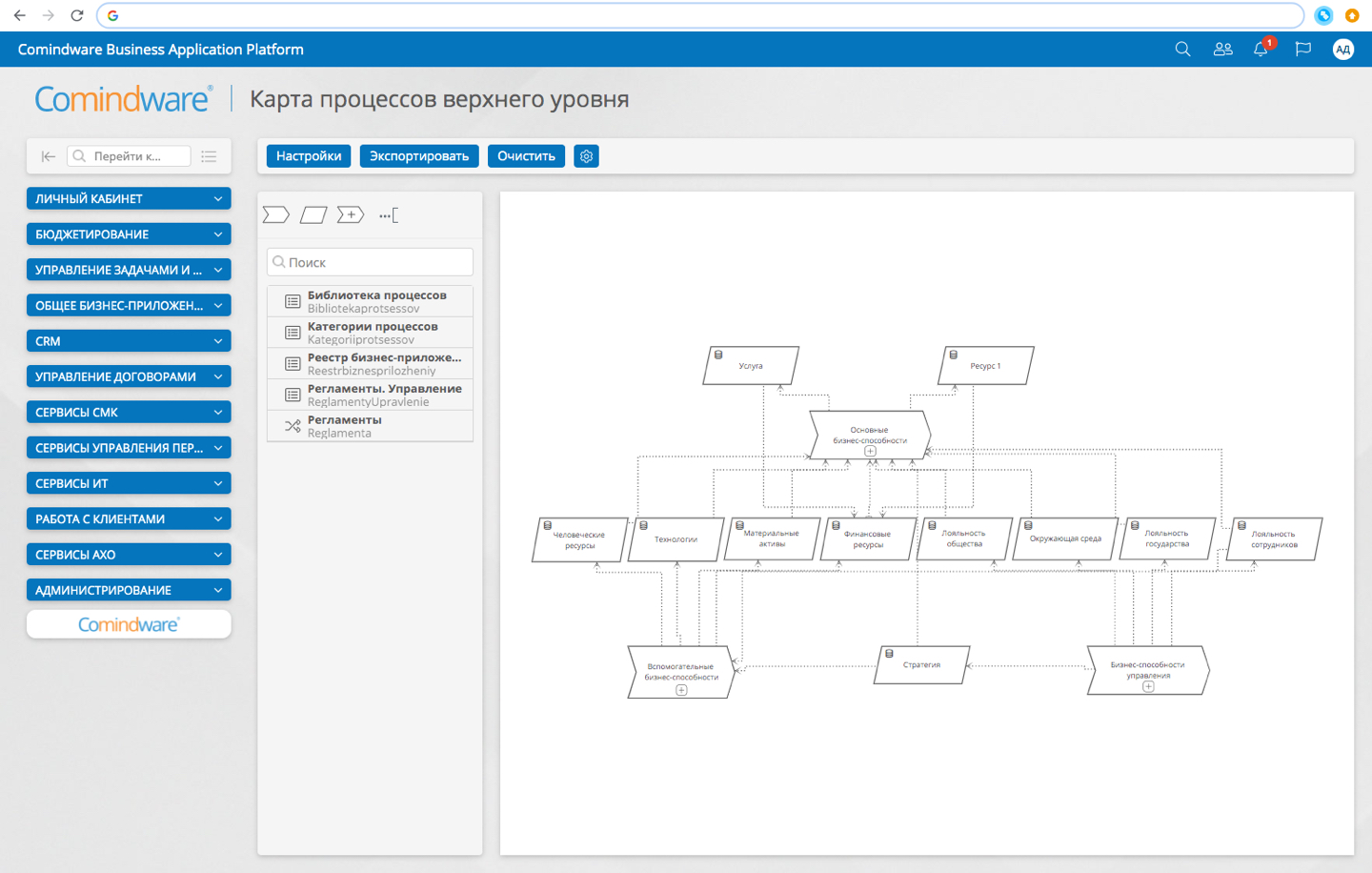
Task: Select the Технологии diagram node
Action: click(x=676, y=539)
